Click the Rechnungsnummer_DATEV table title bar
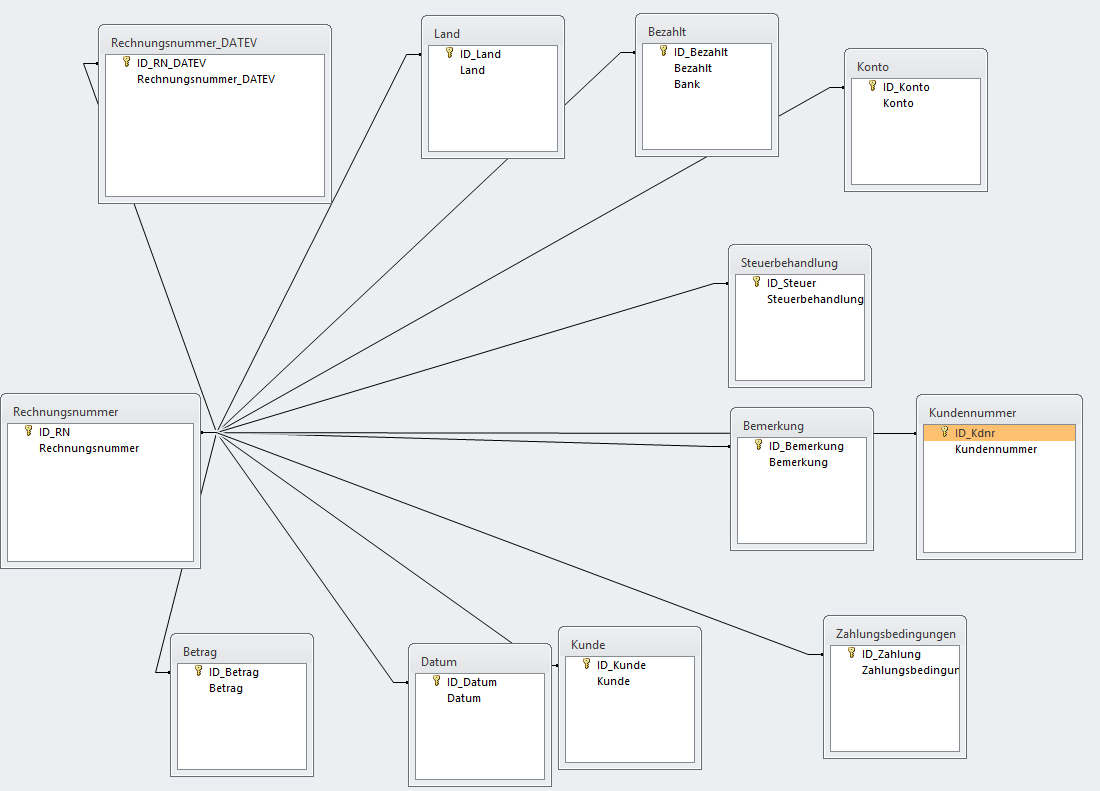The image size is (1100, 791). 215,42
